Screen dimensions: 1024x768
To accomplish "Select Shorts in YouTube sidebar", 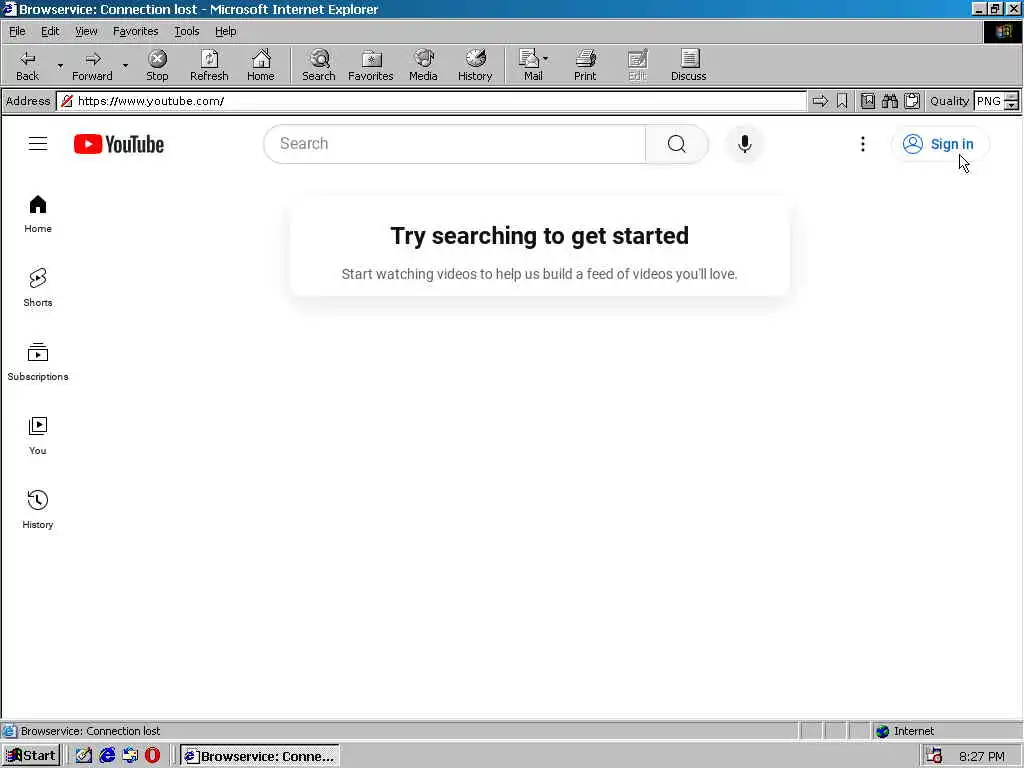I will click(38, 288).
